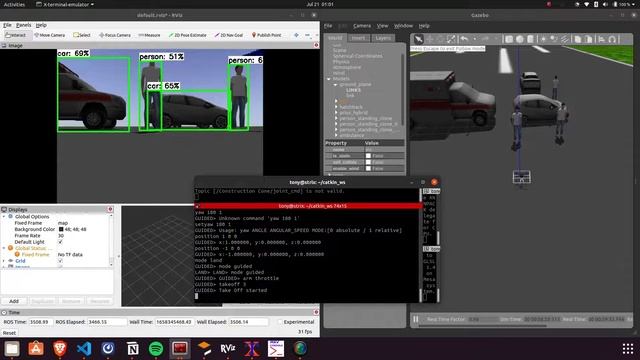The height and width of the screenshot is (360, 640).
Task: Activate the translate mode tool in Gazebo
Action: [429, 39]
